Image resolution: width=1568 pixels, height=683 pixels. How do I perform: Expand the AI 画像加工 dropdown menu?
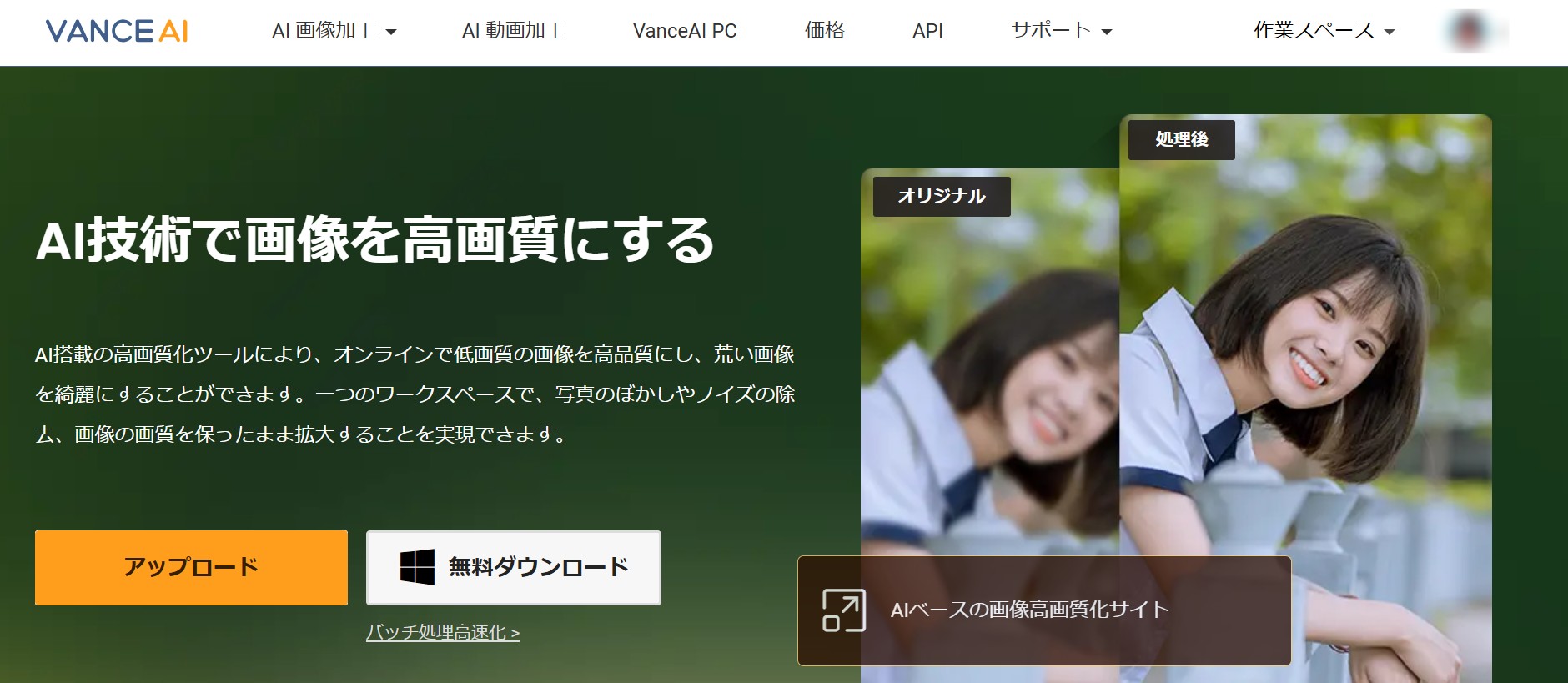334,31
